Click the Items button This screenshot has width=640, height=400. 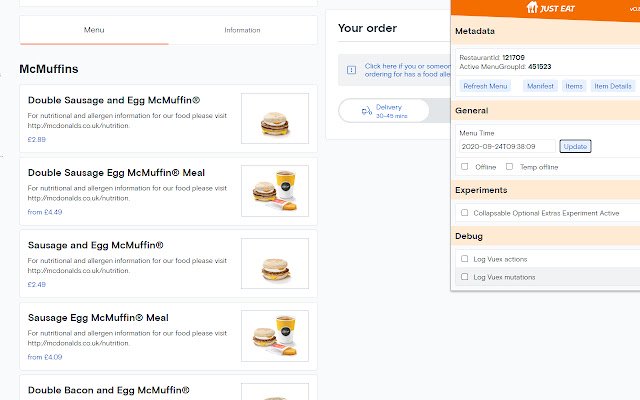[x=574, y=86]
